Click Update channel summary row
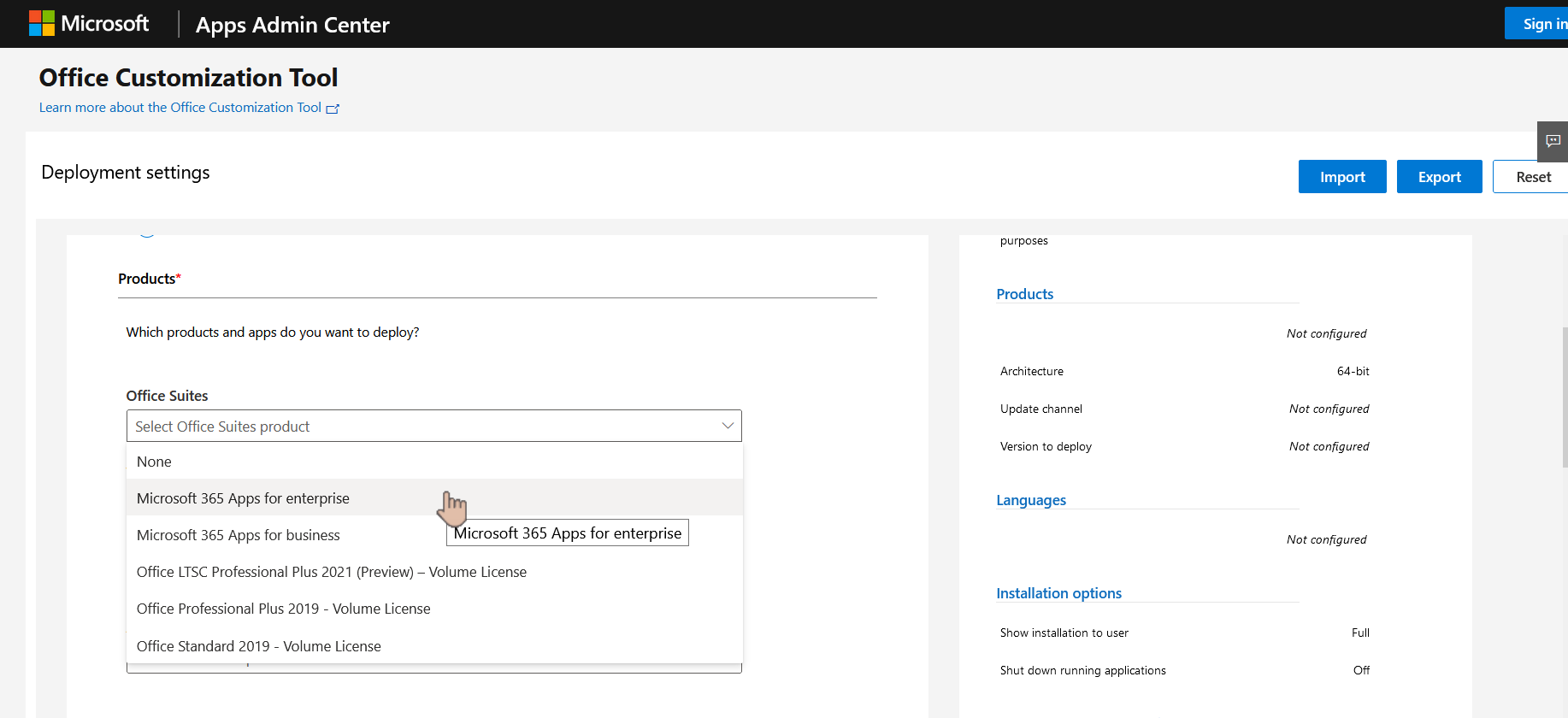The height and width of the screenshot is (718, 1568). tap(1184, 409)
